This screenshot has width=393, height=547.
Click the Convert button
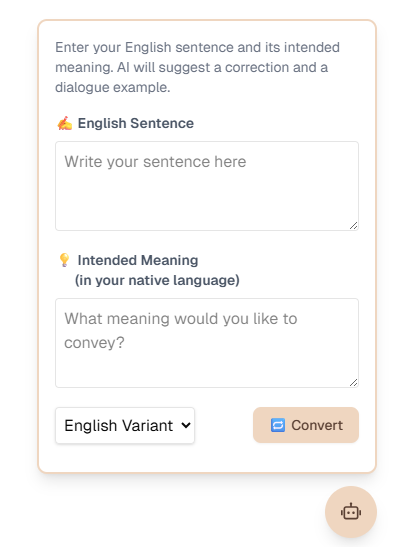point(306,425)
